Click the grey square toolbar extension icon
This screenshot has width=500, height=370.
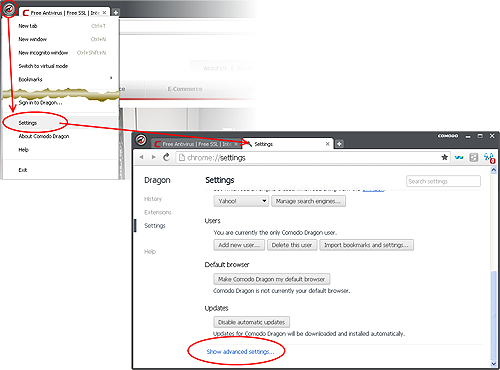point(474,157)
